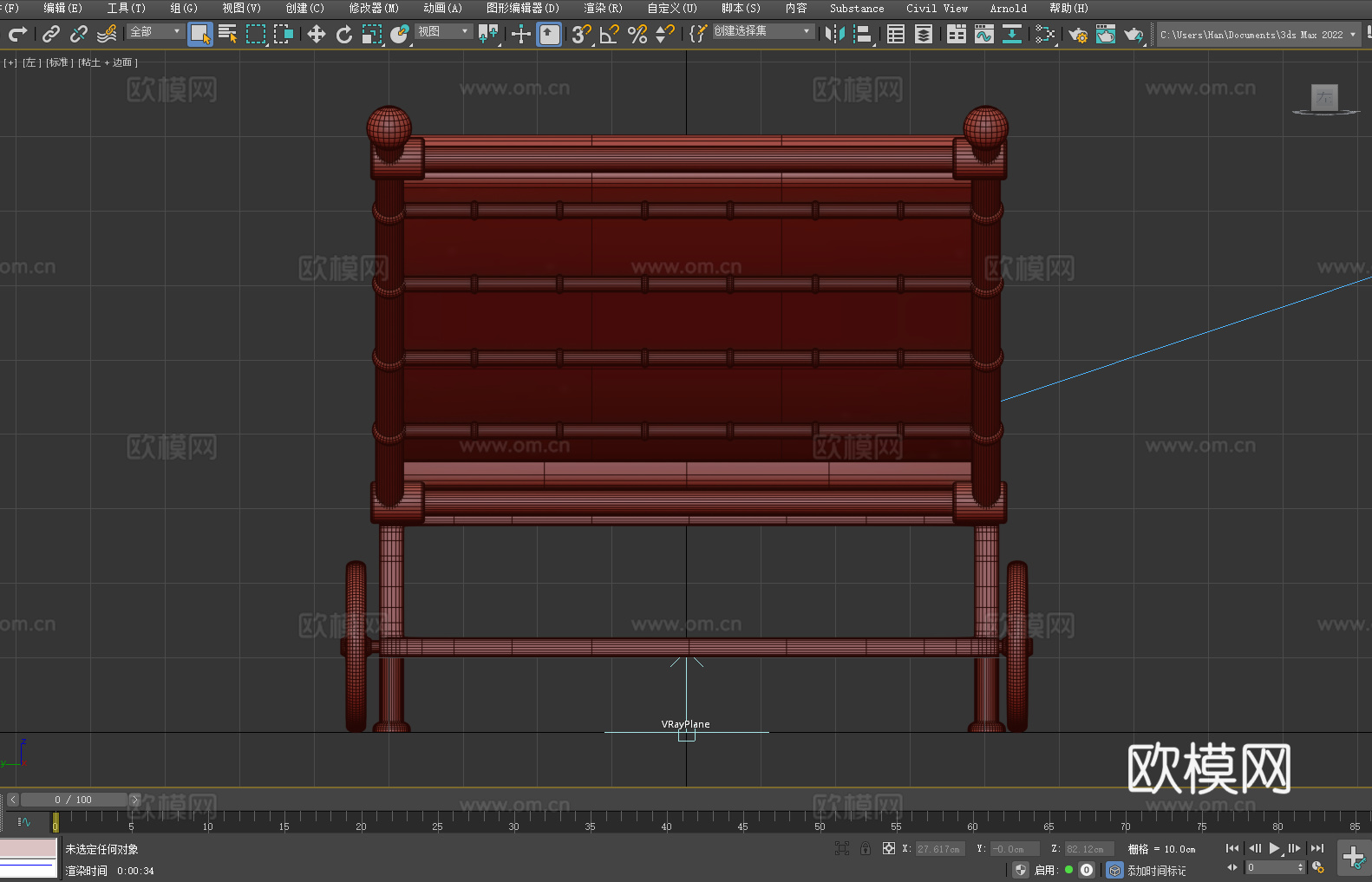Click the Mirror tool icon

pyautogui.click(x=835, y=34)
